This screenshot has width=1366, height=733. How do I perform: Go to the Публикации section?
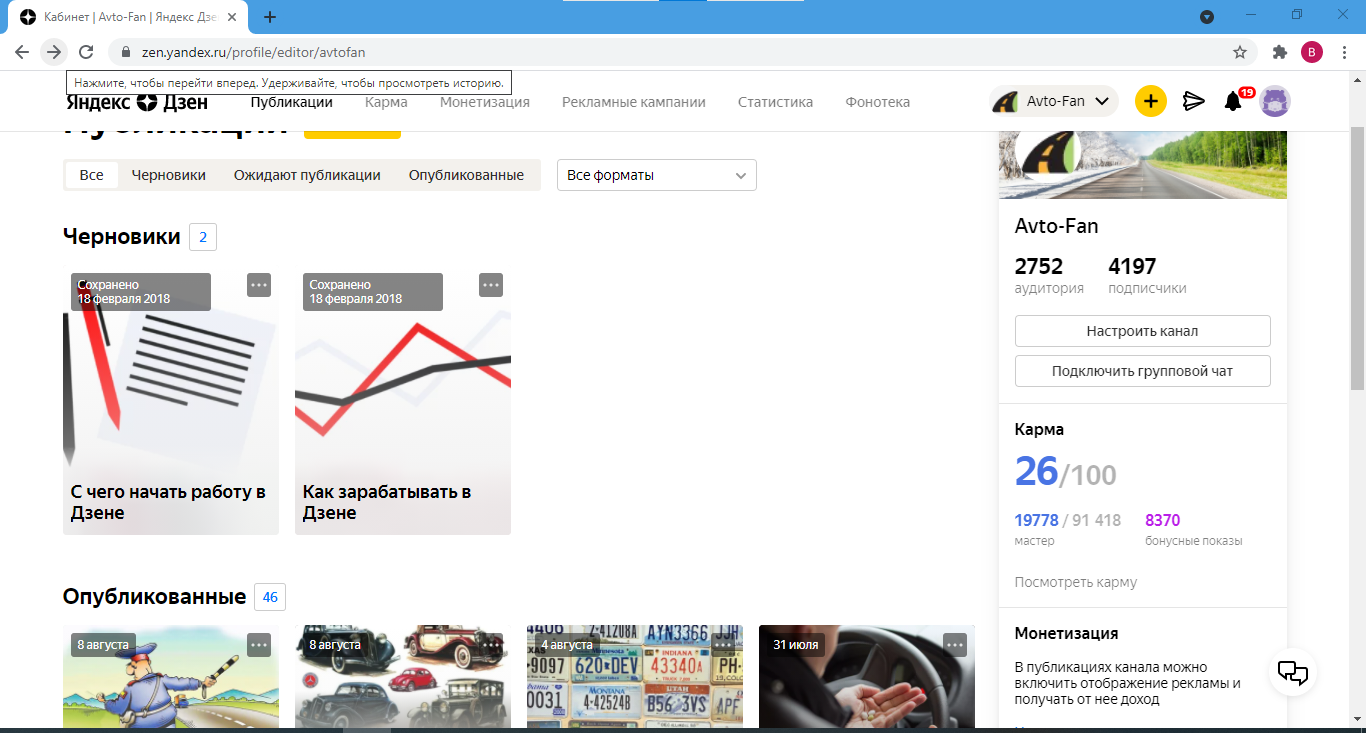coord(292,102)
